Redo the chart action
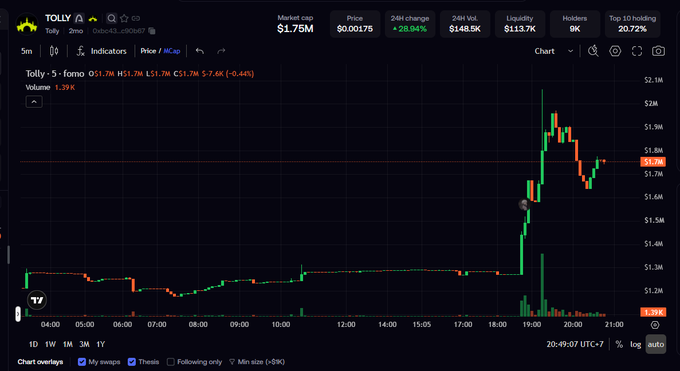The height and width of the screenshot is (371, 680). coord(221,51)
